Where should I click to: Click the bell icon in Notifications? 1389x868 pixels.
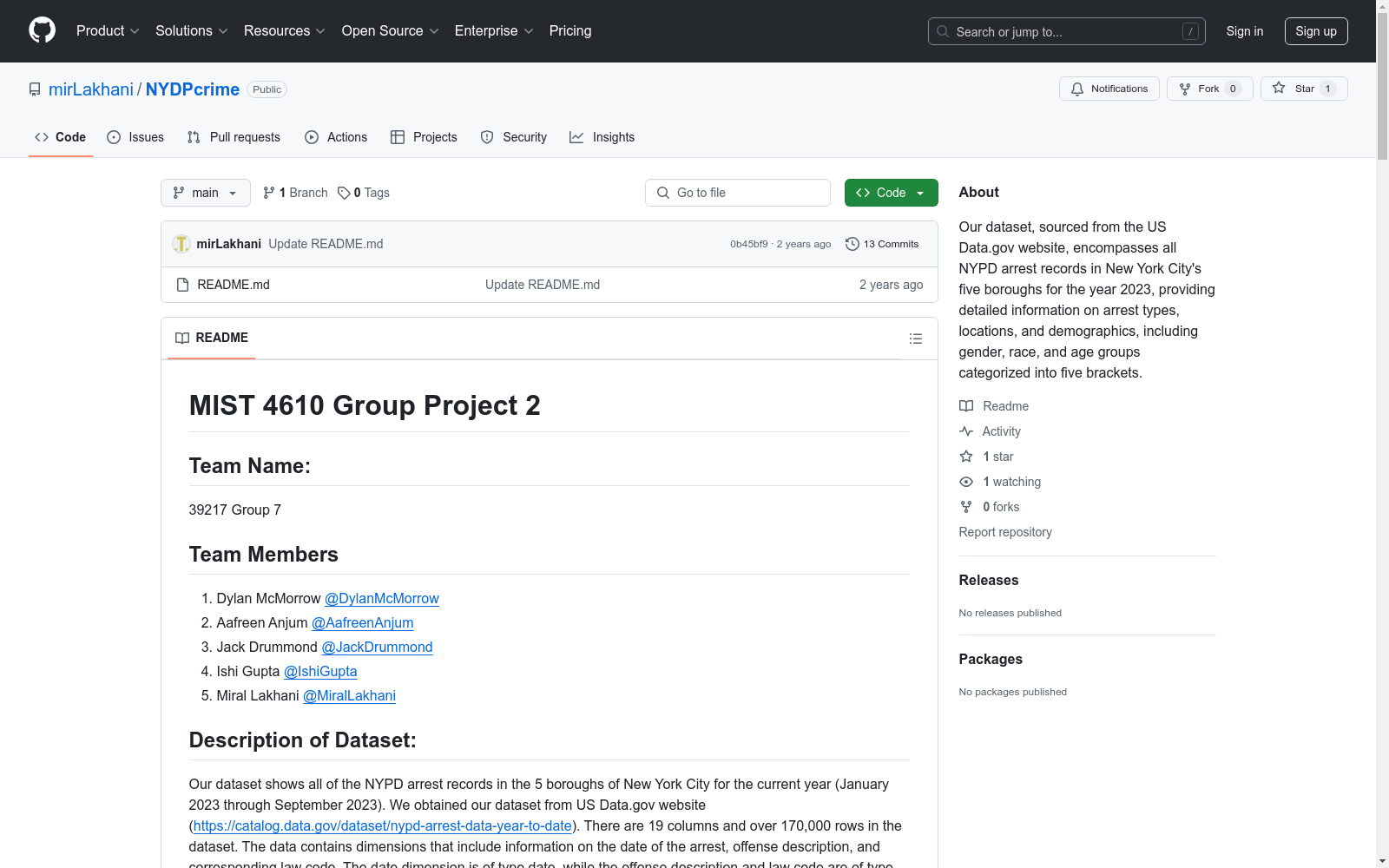tap(1077, 89)
